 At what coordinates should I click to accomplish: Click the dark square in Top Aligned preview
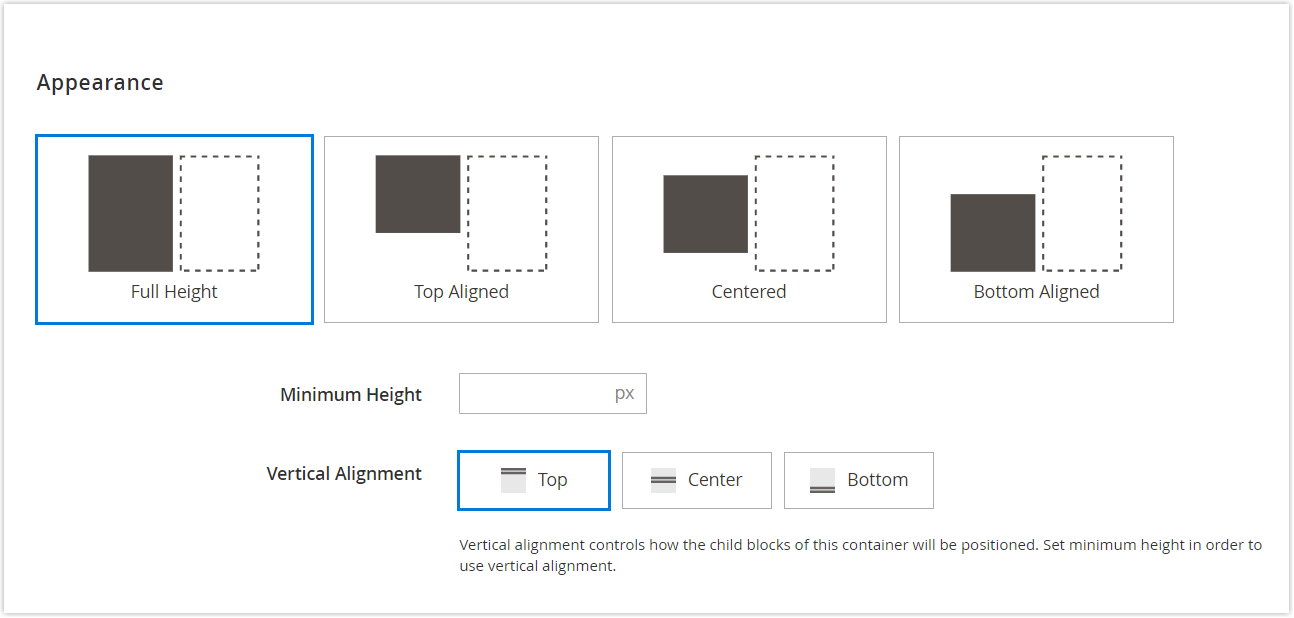click(x=418, y=195)
